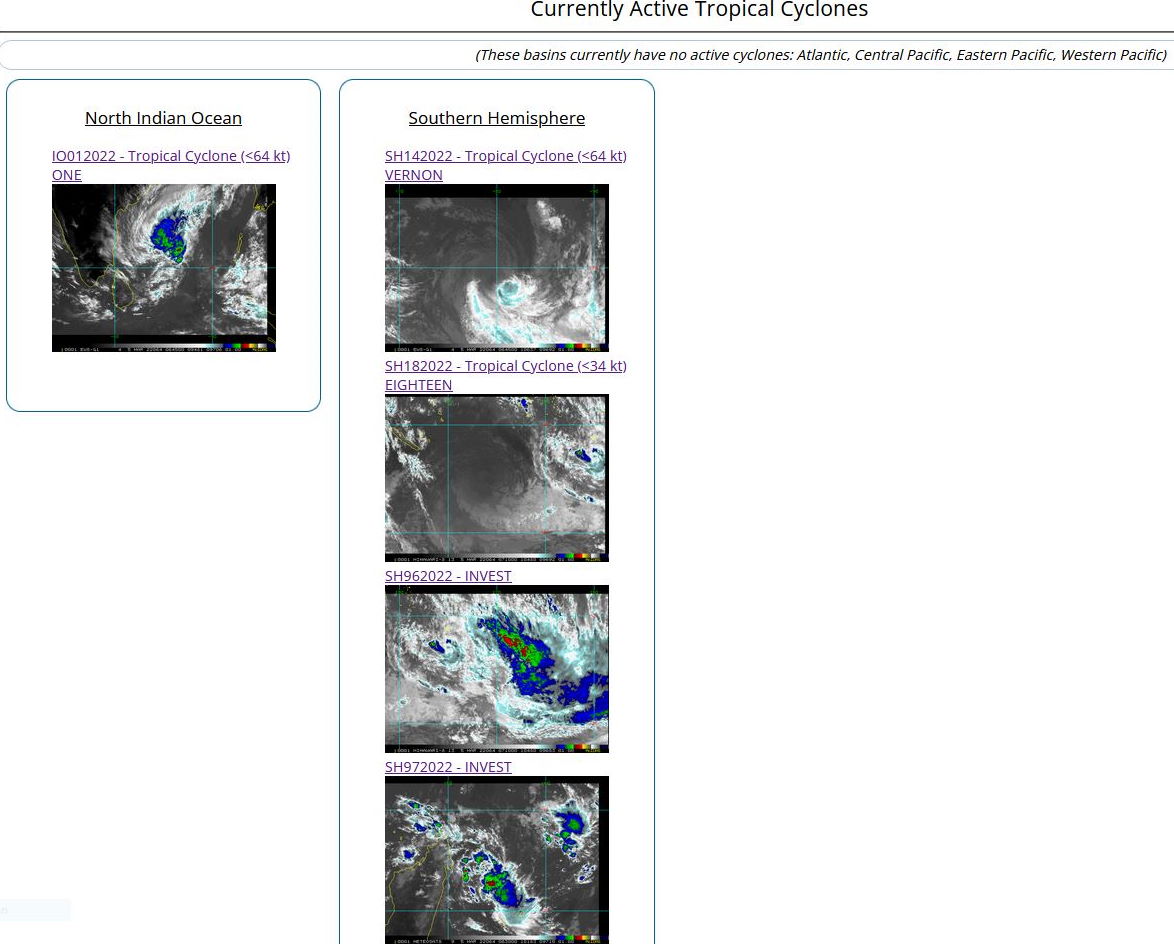View the SH962022 INVEST satellite thumbnail
This screenshot has width=1174, height=944.
pyautogui.click(x=496, y=668)
